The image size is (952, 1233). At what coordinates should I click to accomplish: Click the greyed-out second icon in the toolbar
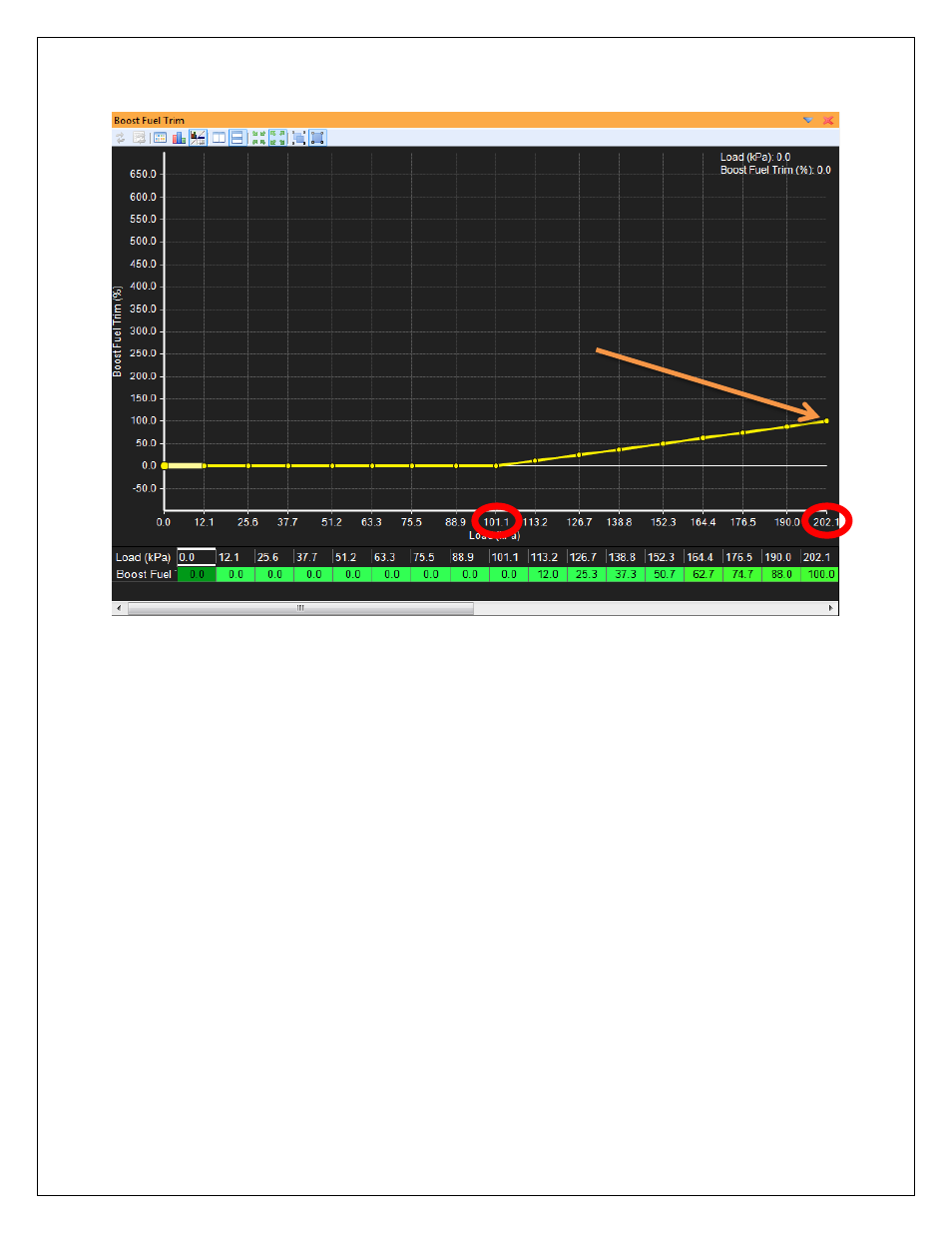[139, 138]
